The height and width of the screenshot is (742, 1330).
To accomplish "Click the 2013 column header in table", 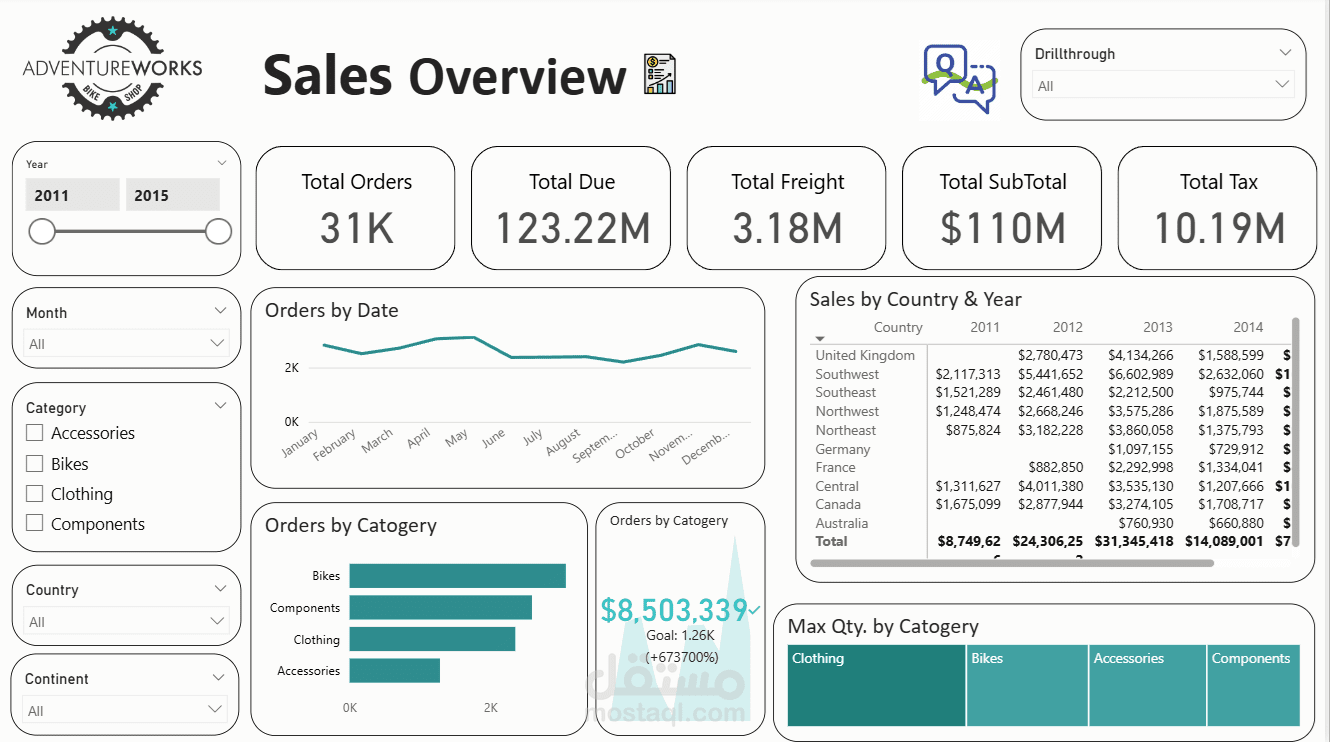I will 1158,327.
